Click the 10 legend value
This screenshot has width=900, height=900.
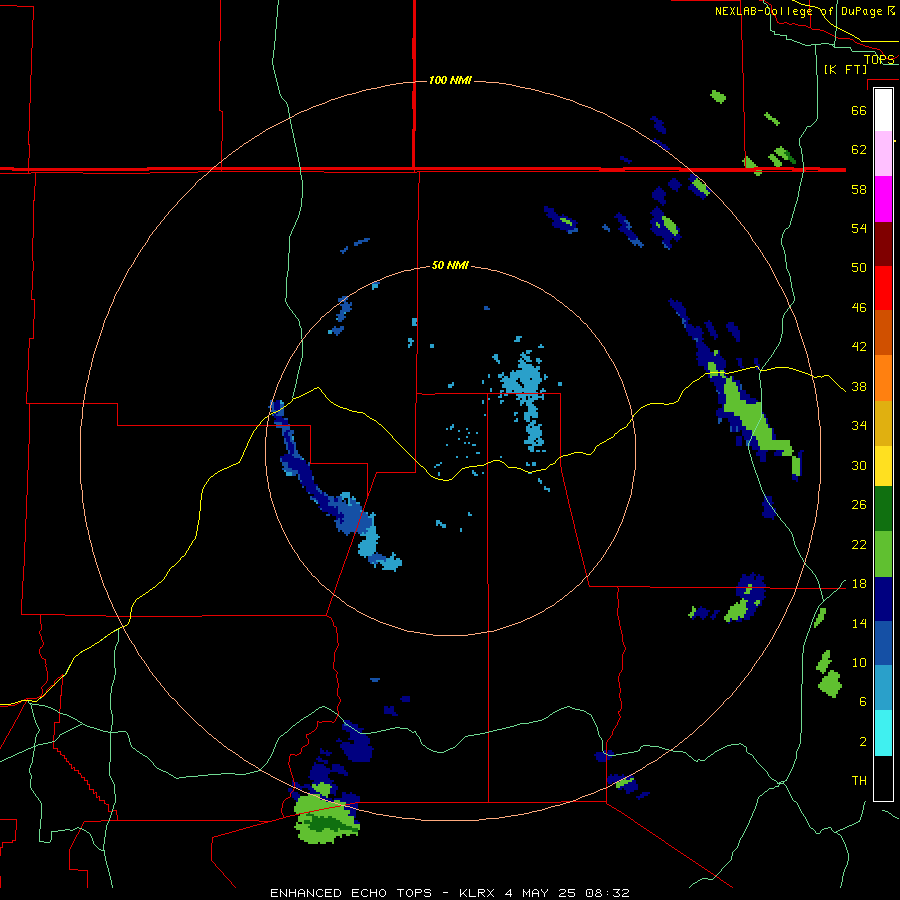859,662
